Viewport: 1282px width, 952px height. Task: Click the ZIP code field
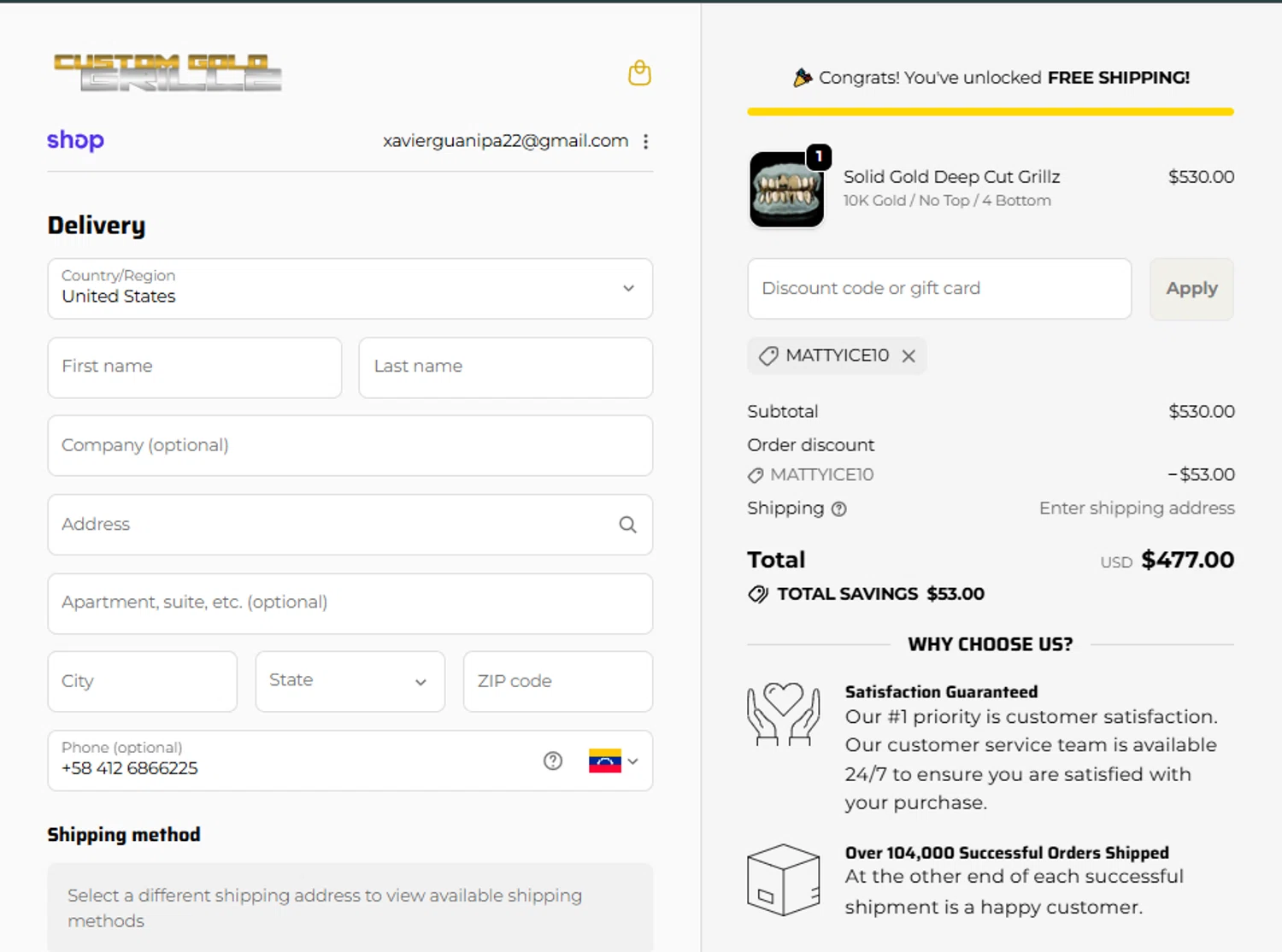tap(558, 681)
